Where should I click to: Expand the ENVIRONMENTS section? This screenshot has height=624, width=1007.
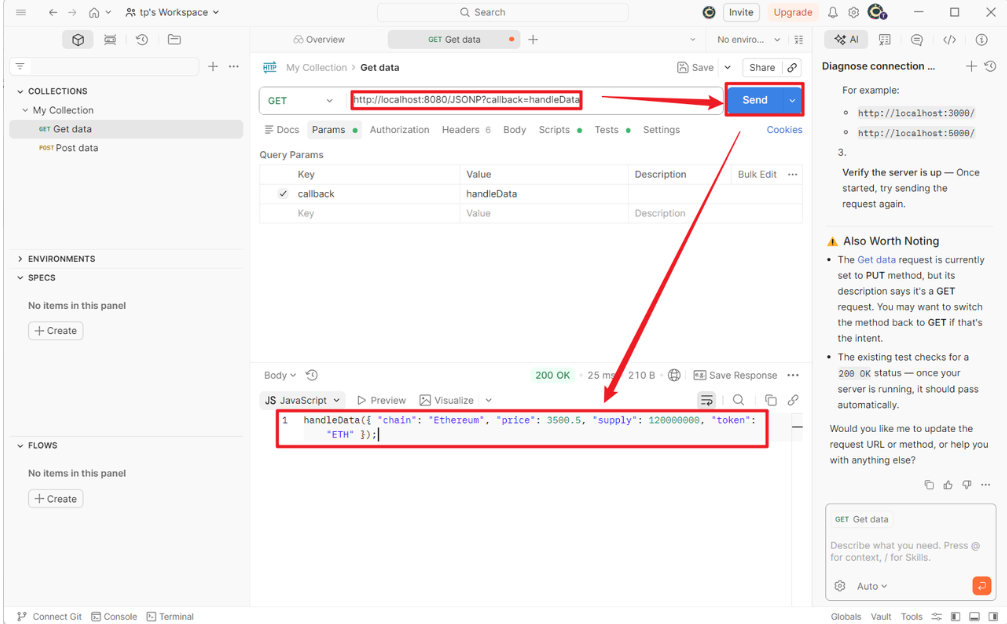pos(20,259)
